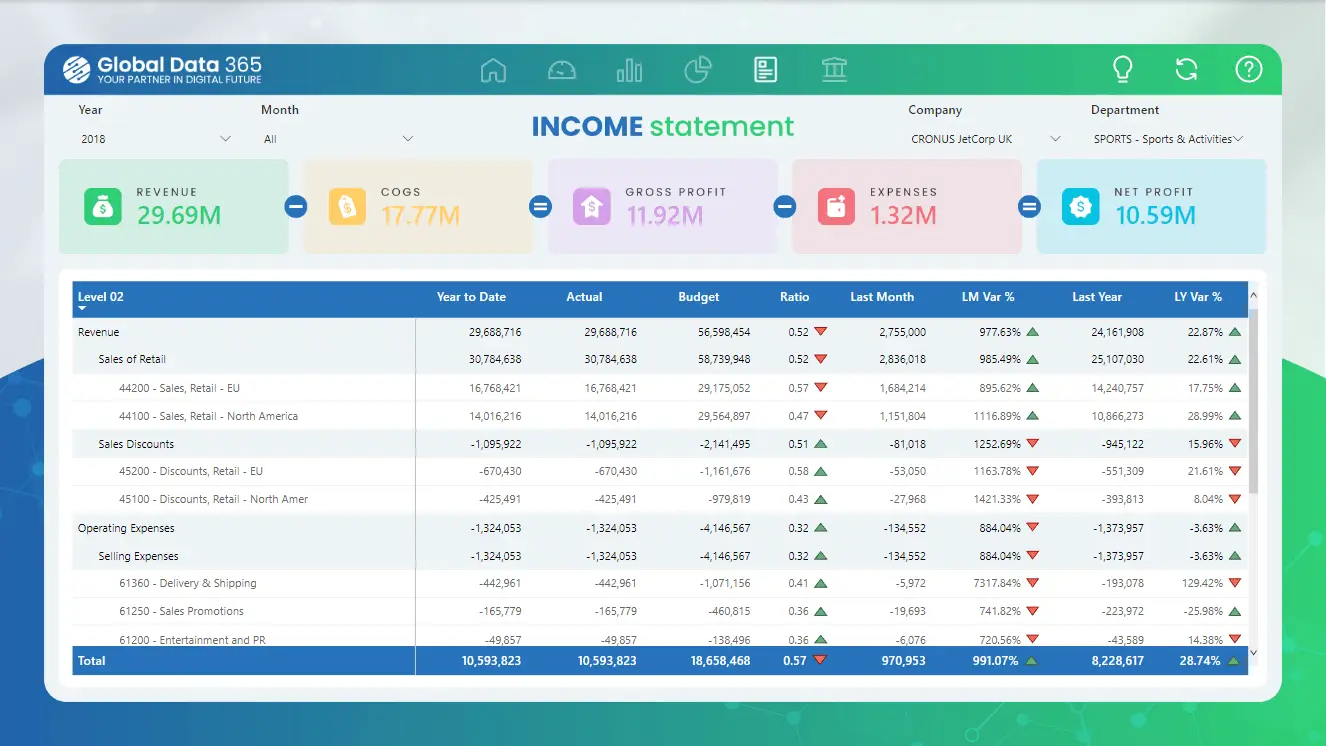Sort by the Actual column header
1326x746 pixels.
coord(584,297)
